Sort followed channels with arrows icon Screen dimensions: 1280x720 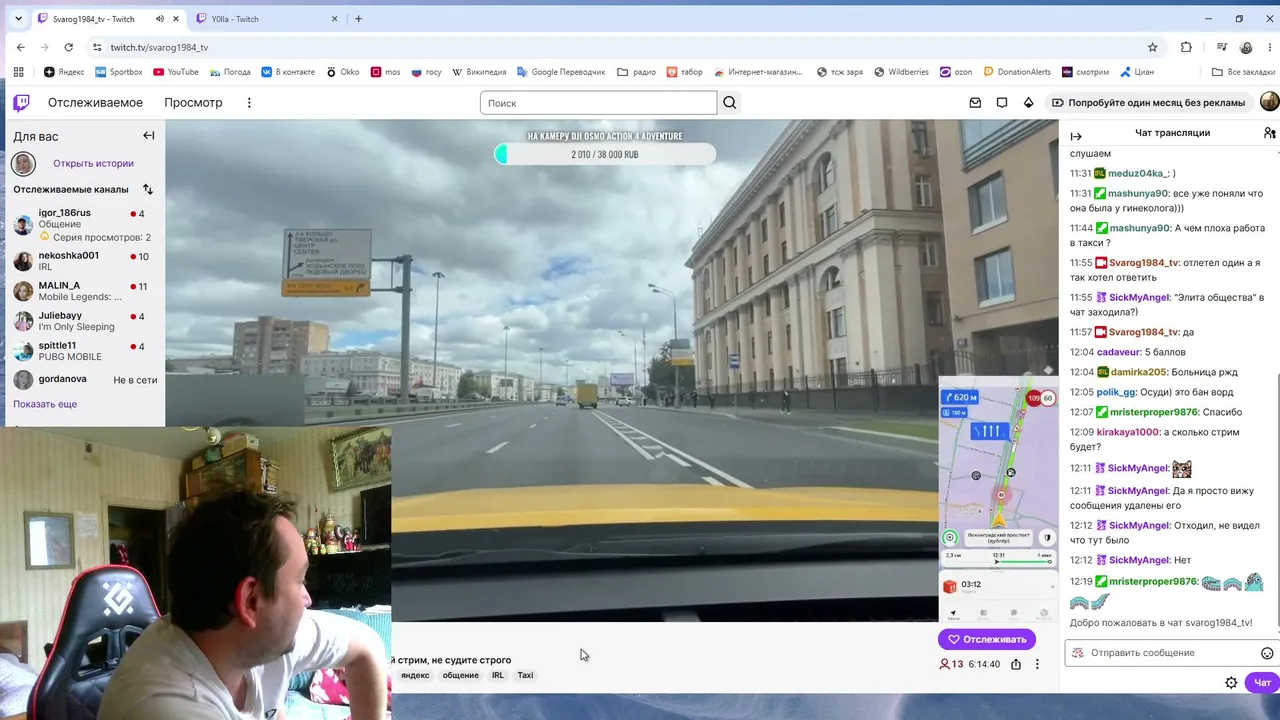[x=148, y=189]
